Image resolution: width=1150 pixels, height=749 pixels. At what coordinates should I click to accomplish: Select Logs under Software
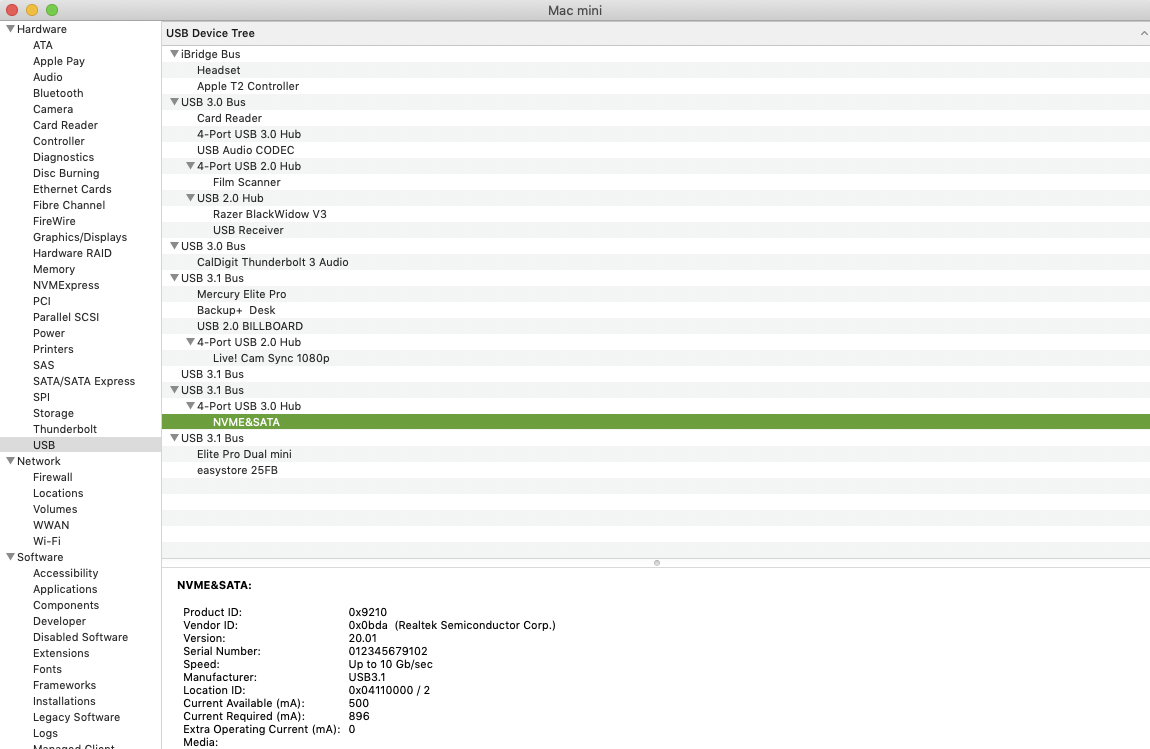[45, 733]
